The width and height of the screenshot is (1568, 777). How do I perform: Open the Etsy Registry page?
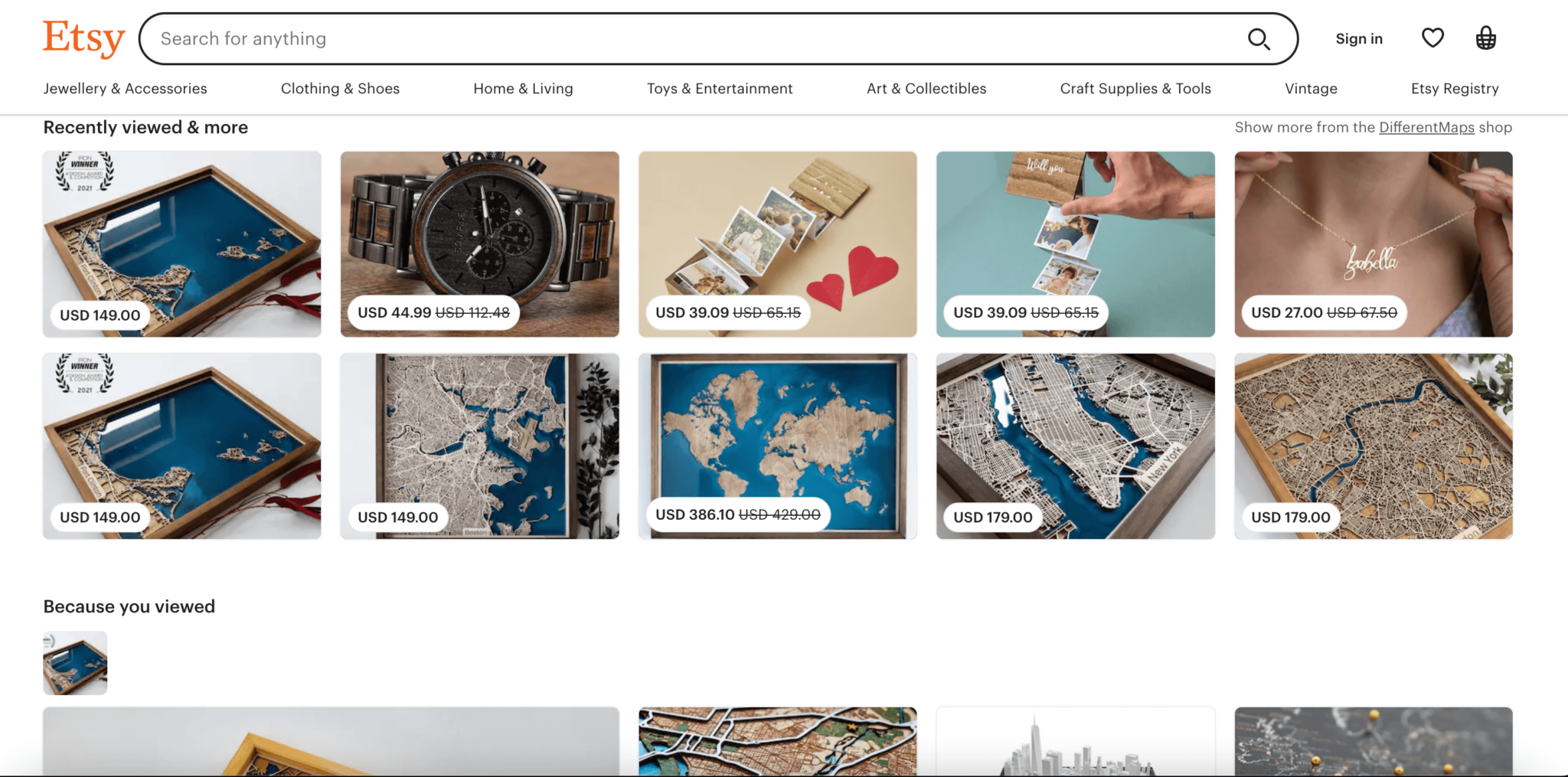(1454, 88)
